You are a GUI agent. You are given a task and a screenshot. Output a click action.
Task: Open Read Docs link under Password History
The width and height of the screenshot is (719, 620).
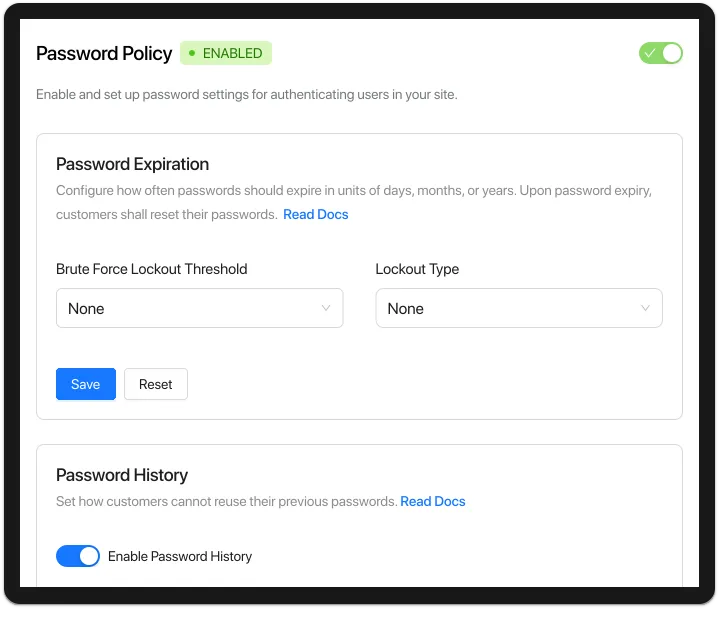432,501
